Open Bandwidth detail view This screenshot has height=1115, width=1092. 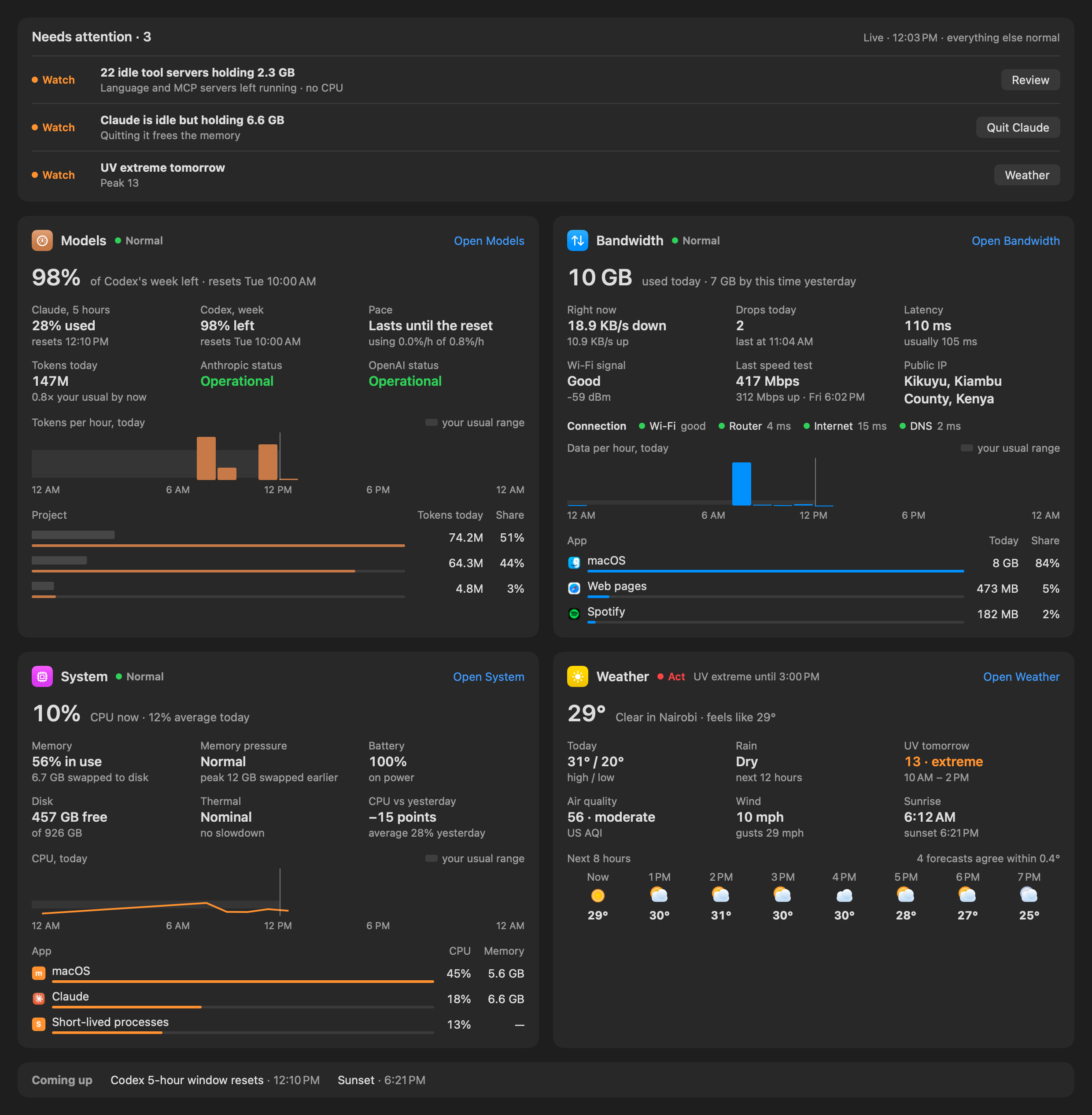point(1015,241)
